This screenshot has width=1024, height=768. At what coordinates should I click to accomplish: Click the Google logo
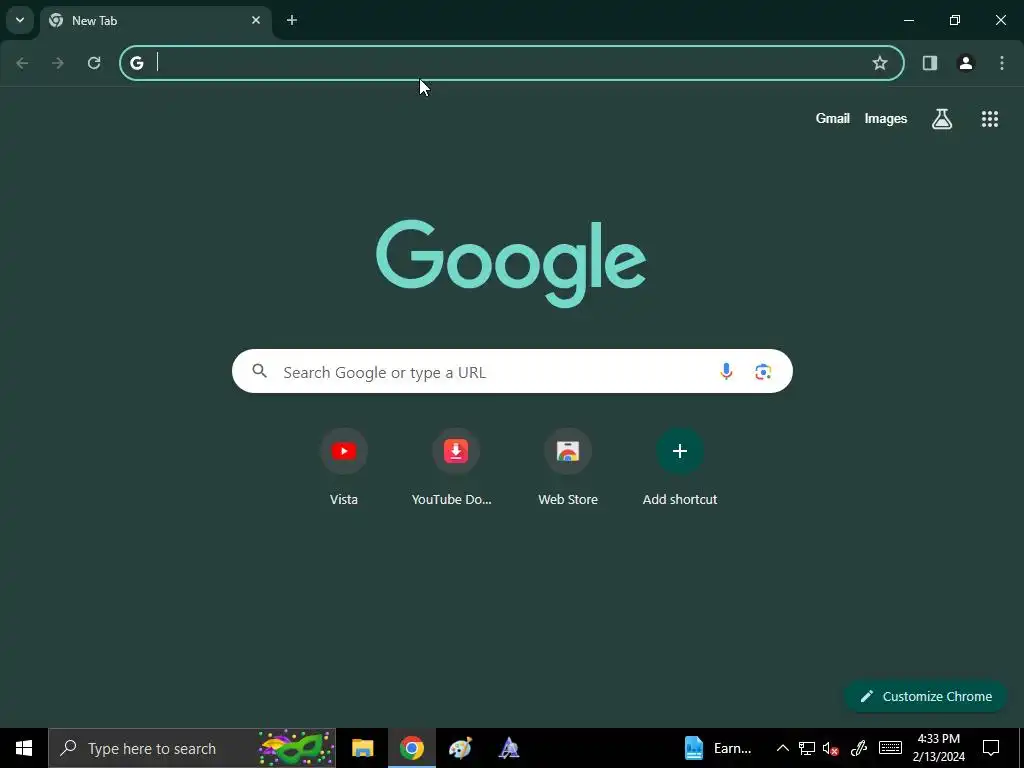point(511,263)
